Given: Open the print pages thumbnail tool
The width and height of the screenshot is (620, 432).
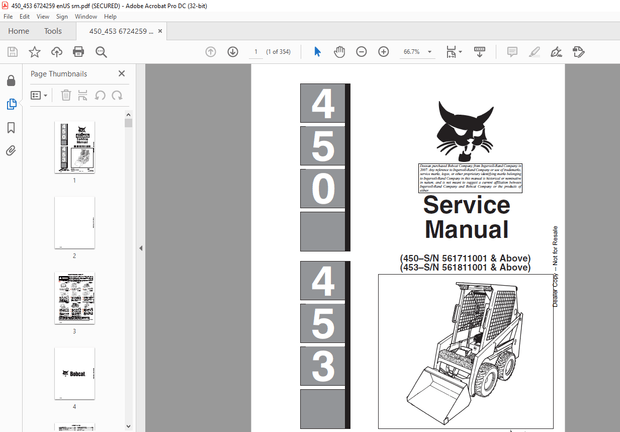Looking at the screenshot, I should [82, 95].
